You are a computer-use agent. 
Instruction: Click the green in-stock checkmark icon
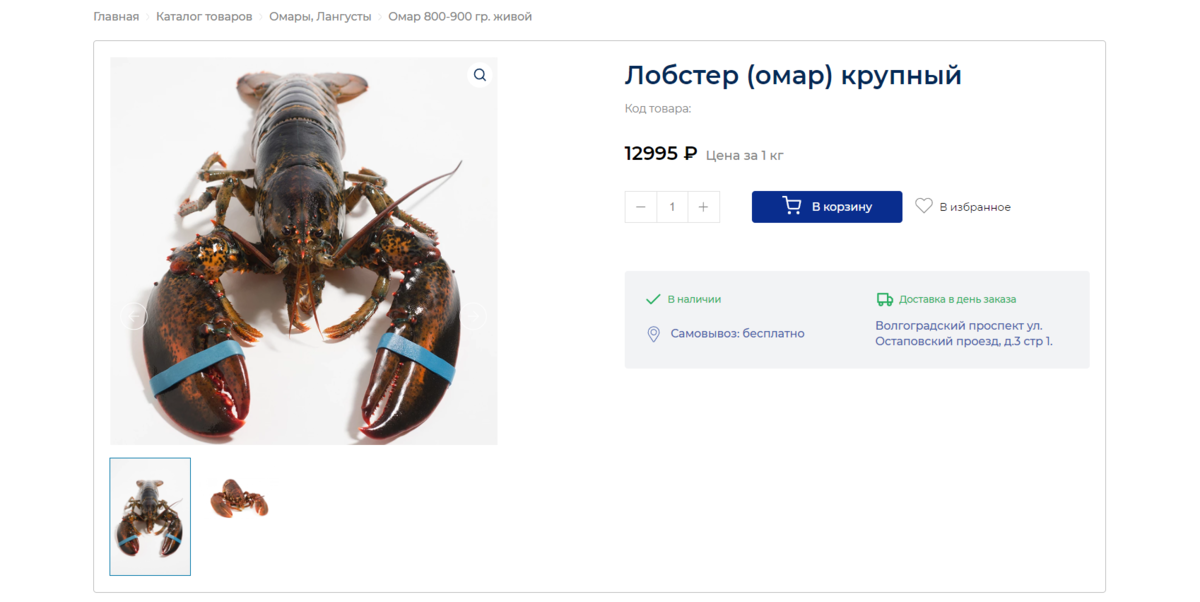[653, 299]
